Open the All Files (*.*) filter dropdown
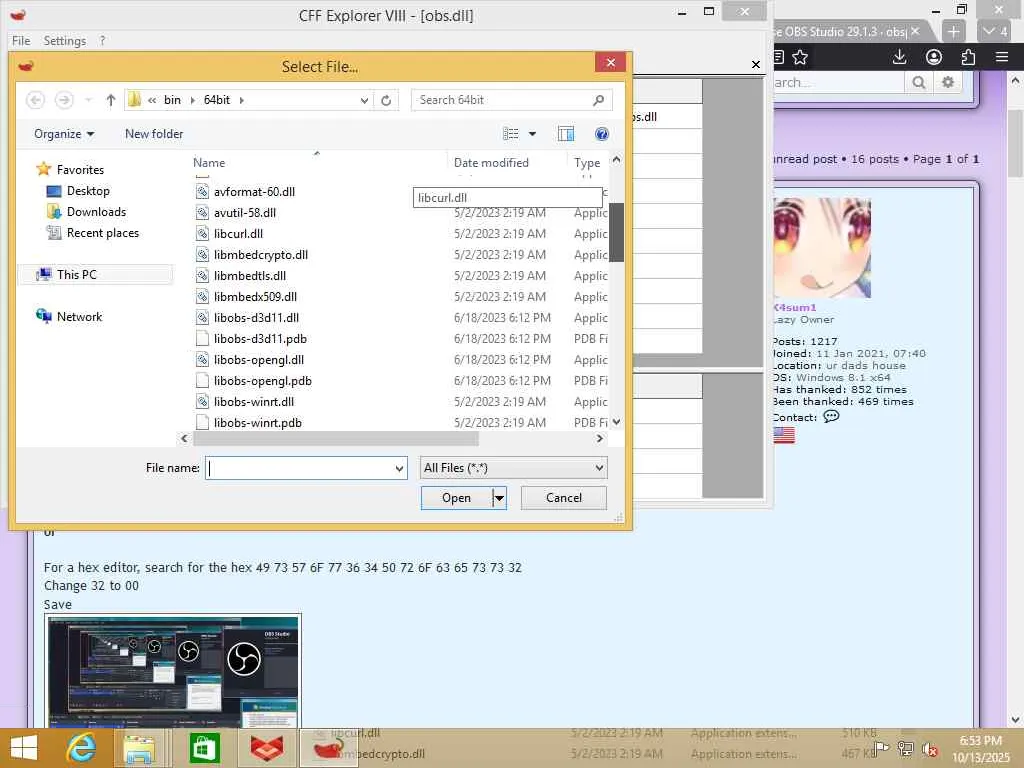1024x768 pixels. pyautogui.click(x=513, y=468)
